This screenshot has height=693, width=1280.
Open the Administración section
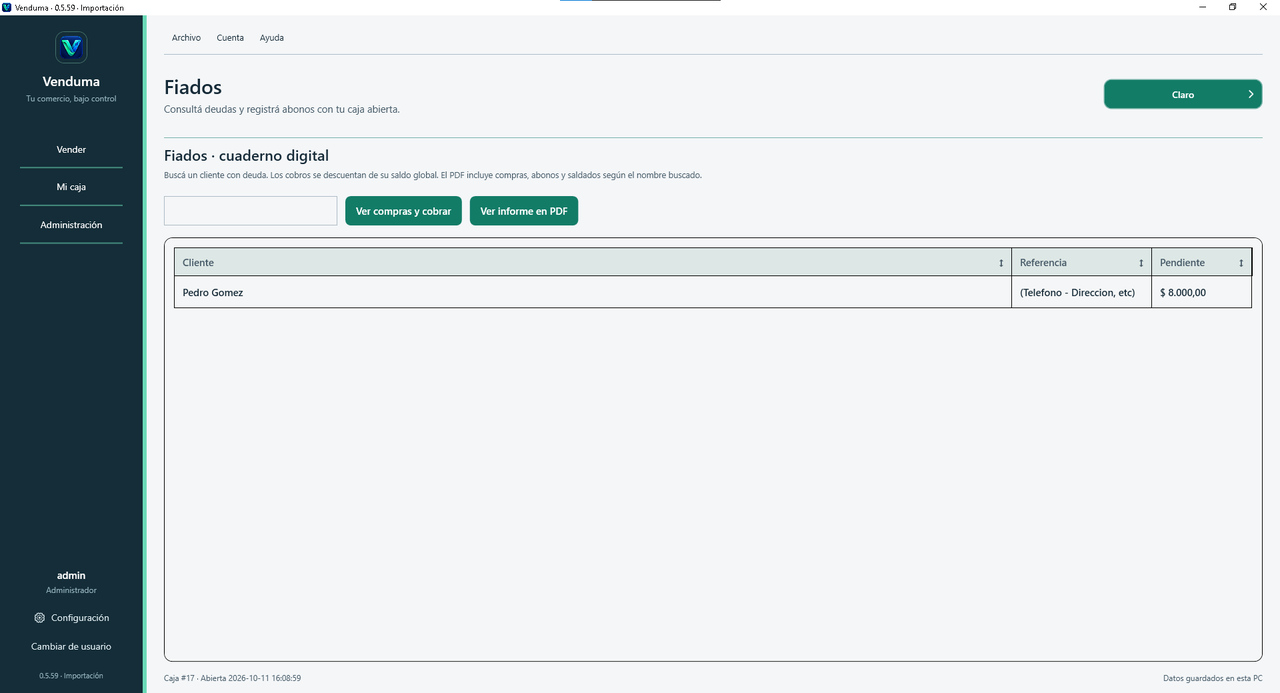(x=71, y=225)
